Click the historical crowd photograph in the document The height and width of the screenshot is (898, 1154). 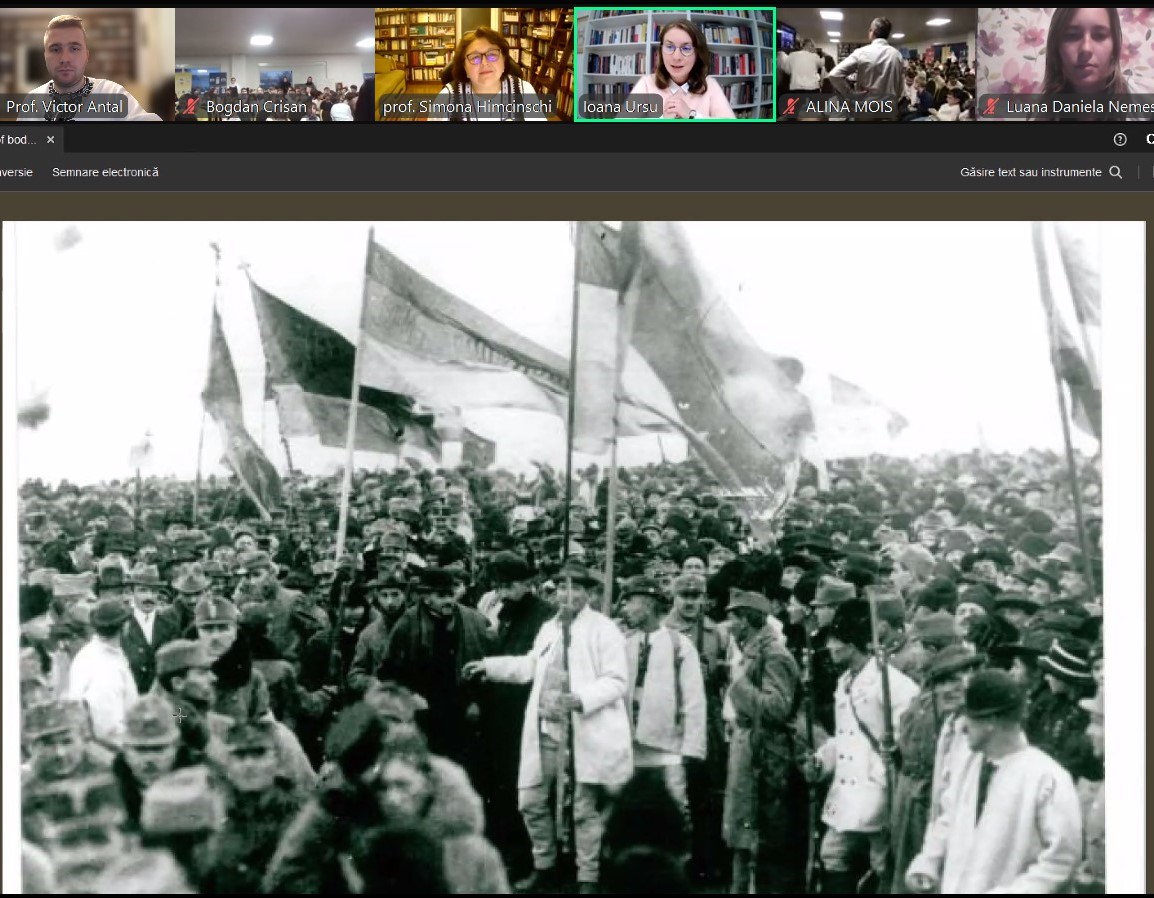coord(560,560)
